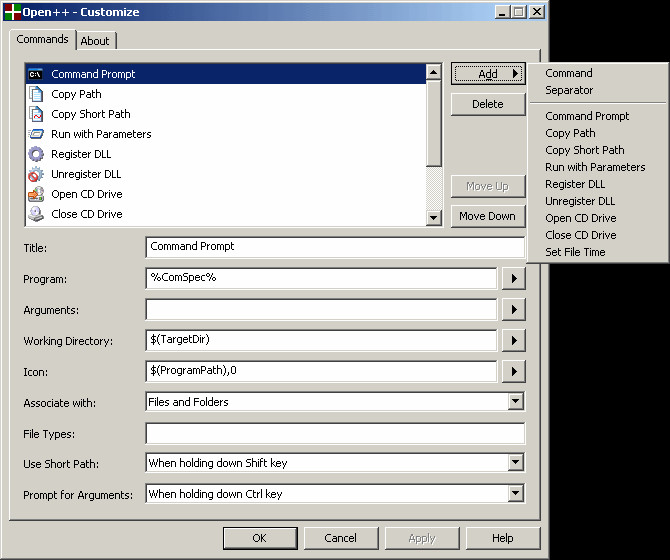The height and width of the screenshot is (560, 670).
Task: Click the Open CD Drive icon
Action: click(x=36, y=194)
